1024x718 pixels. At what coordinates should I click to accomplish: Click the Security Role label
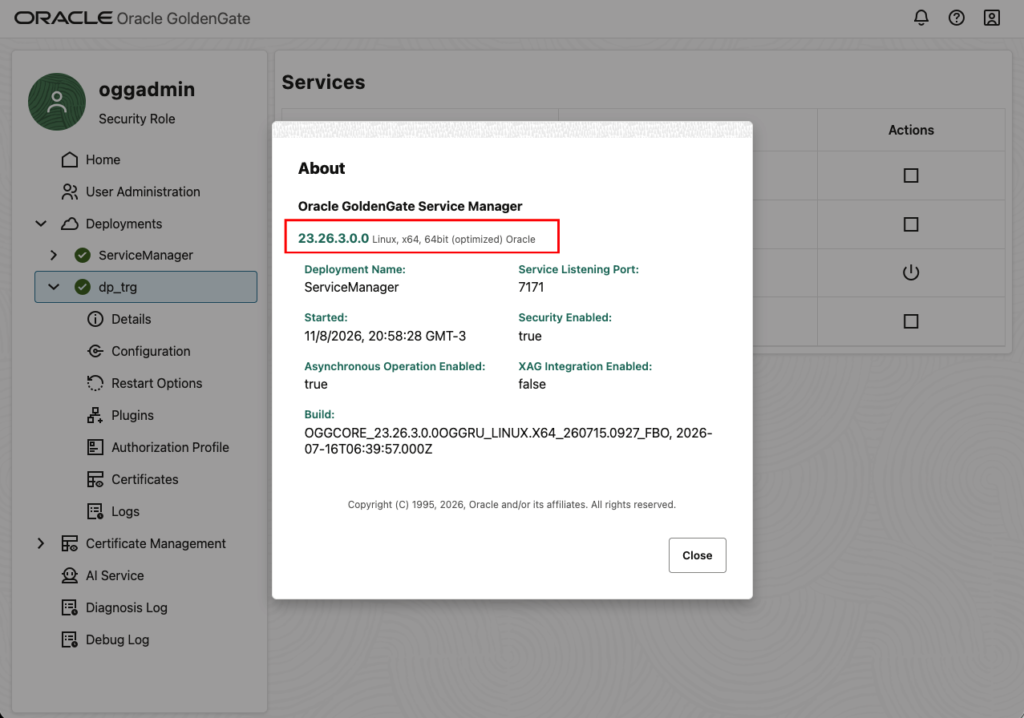pyautogui.click(x=136, y=119)
